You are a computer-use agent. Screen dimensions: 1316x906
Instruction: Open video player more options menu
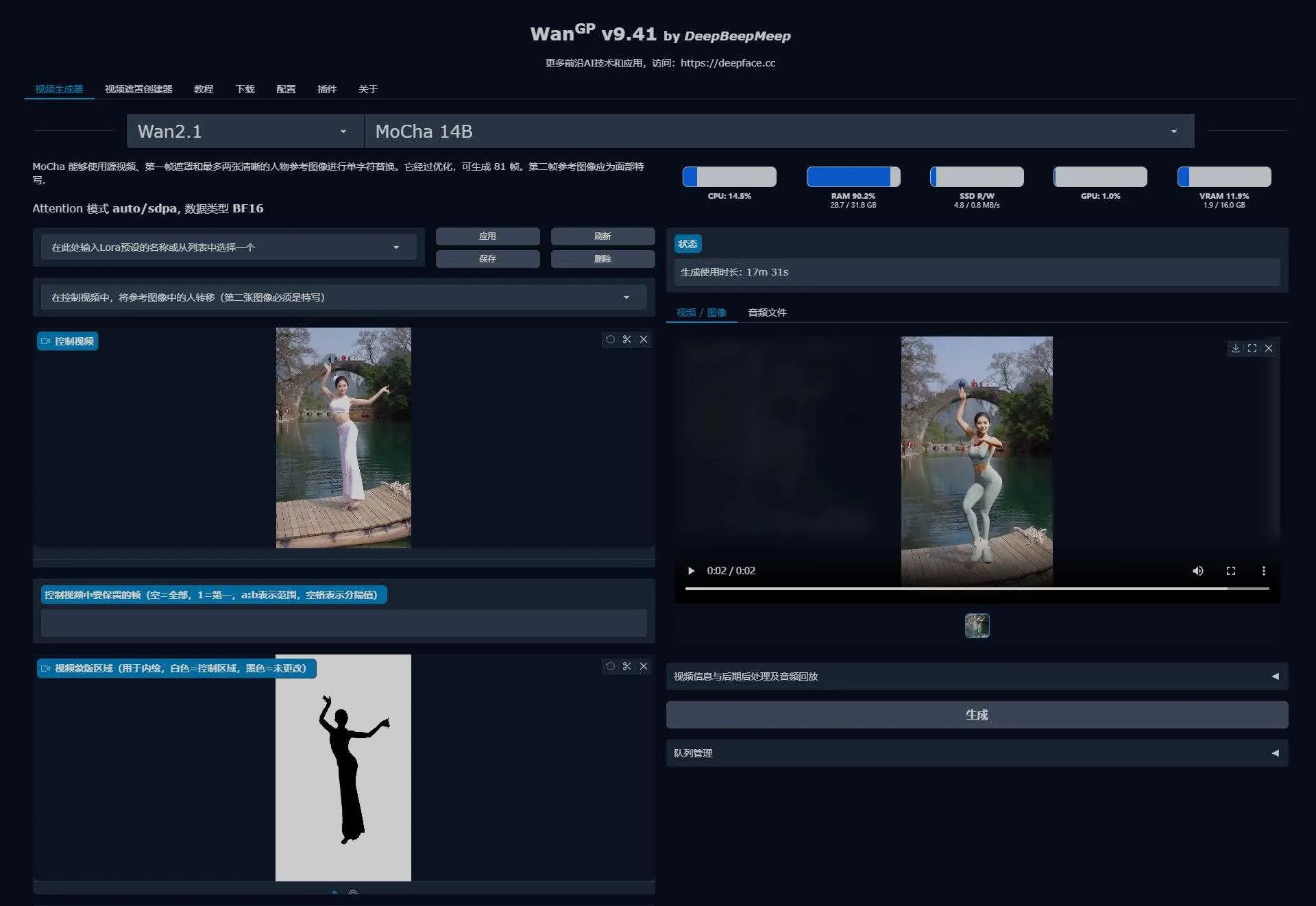(1263, 571)
